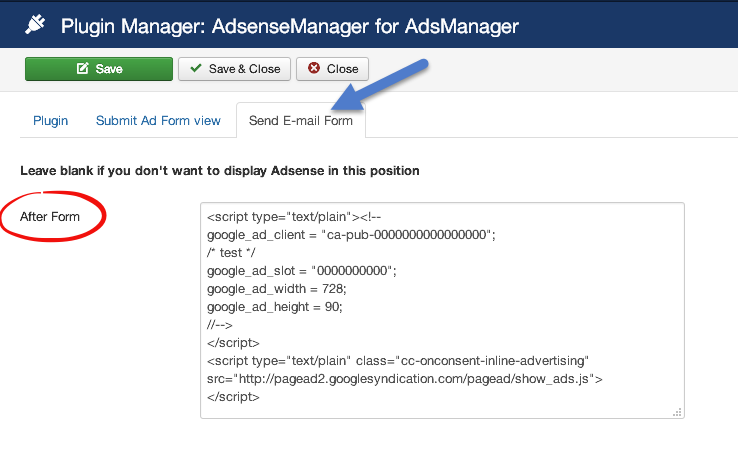Open the Submit Ad Form view tab
738x453 pixels.
[x=158, y=121]
